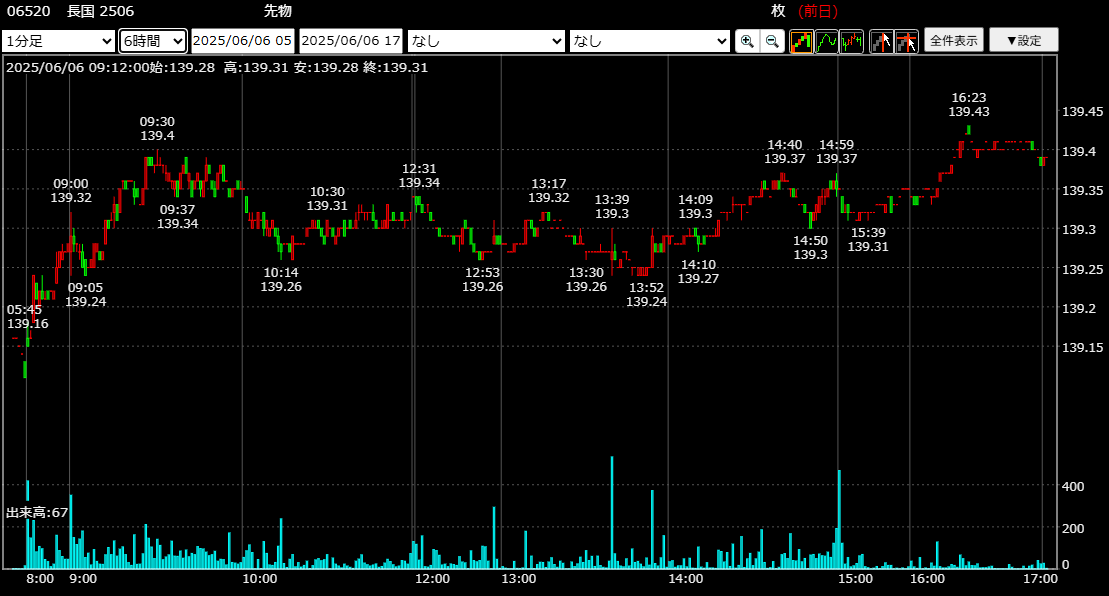The height and width of the screenshot is (596, 1109).
Task: Click the 10:14 139.26 label
Action: click(x=281, y=279)
